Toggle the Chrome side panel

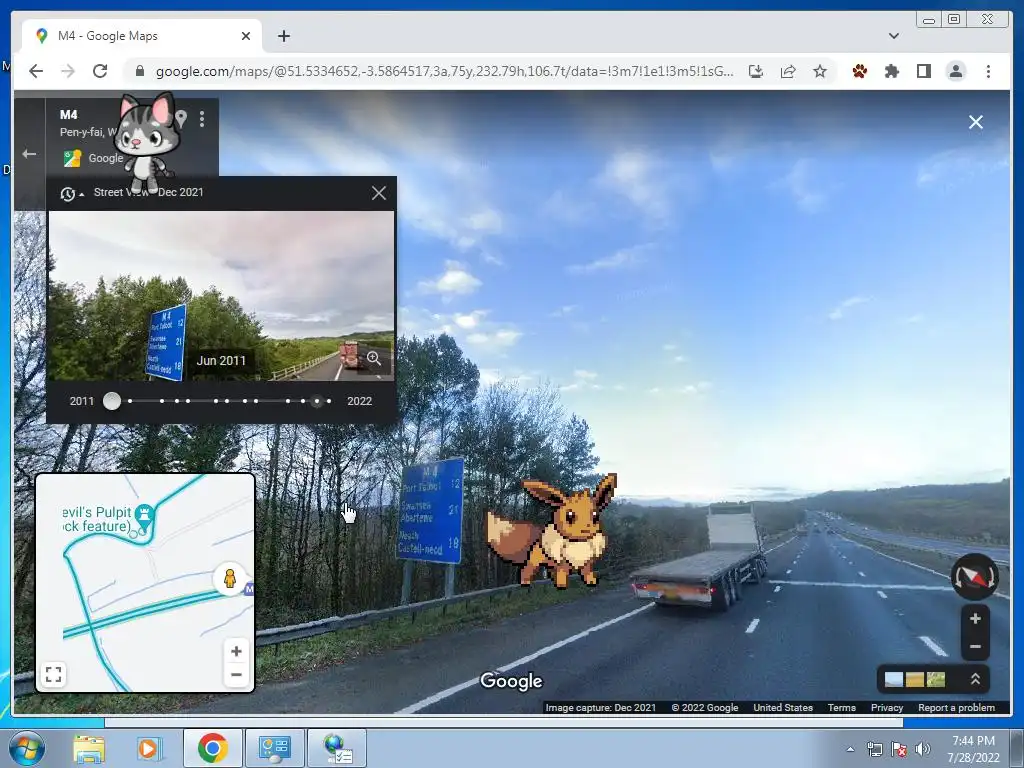coord(923,71)
